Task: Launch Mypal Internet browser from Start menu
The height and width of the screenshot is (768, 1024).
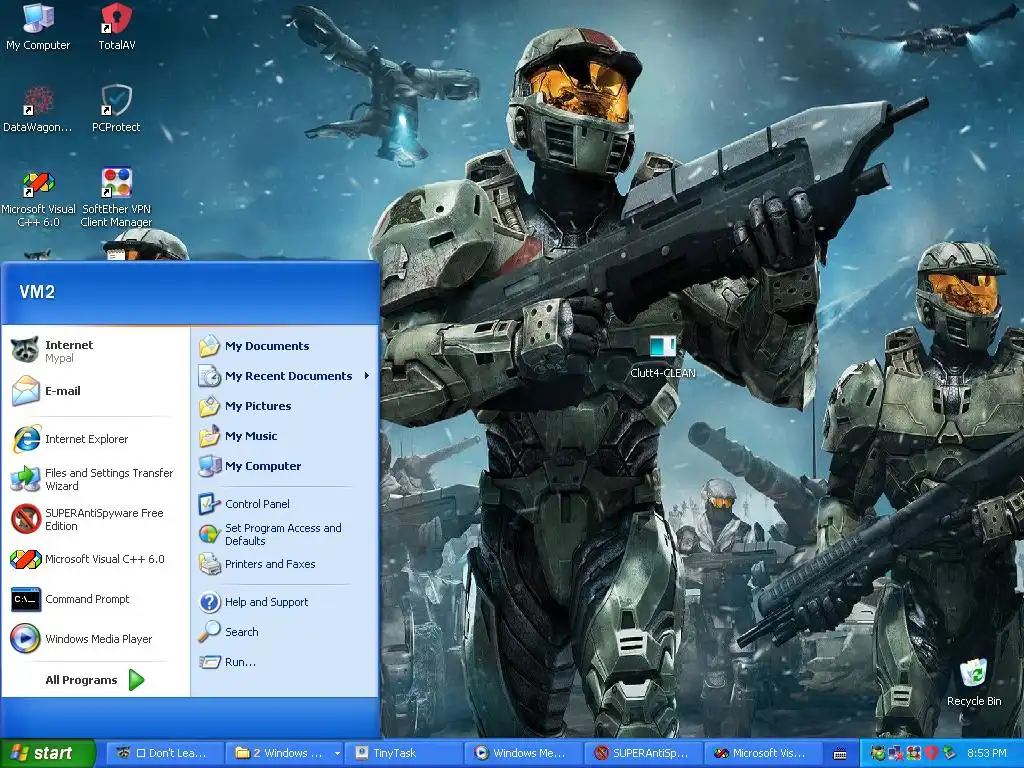Action: coord(95,351)
